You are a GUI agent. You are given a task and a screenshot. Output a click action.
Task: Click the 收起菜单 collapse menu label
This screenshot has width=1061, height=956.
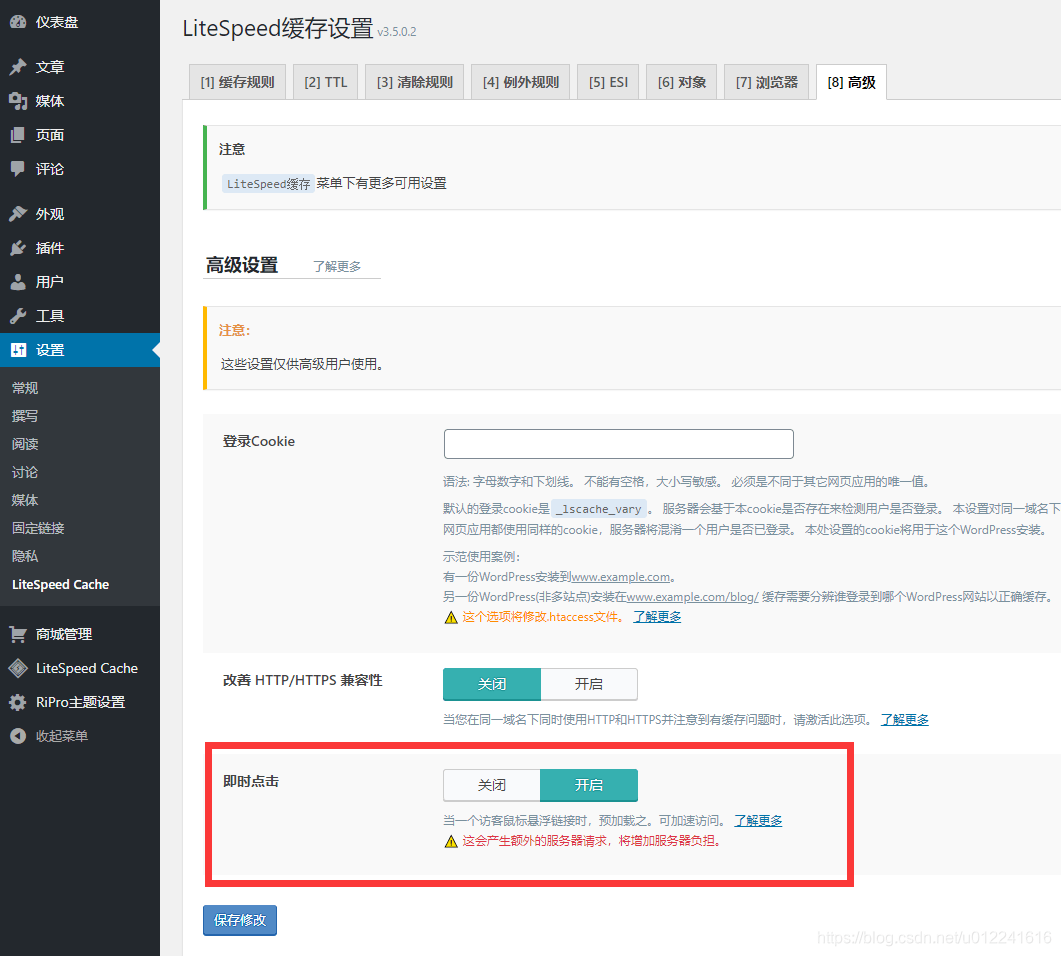pyautogui.click(x=62, y=736)
